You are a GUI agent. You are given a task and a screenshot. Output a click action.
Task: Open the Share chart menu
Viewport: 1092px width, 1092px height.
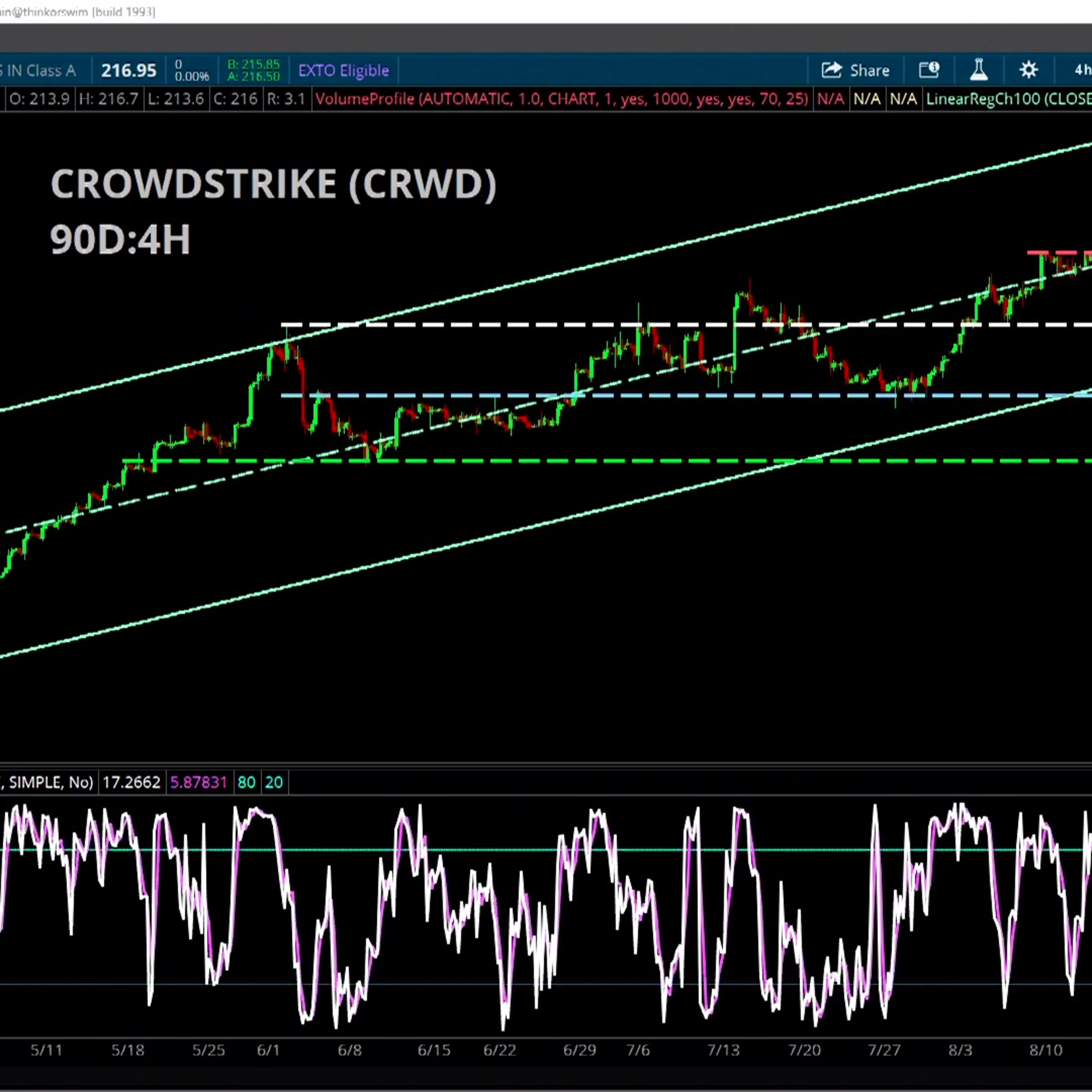pos(855,70)
